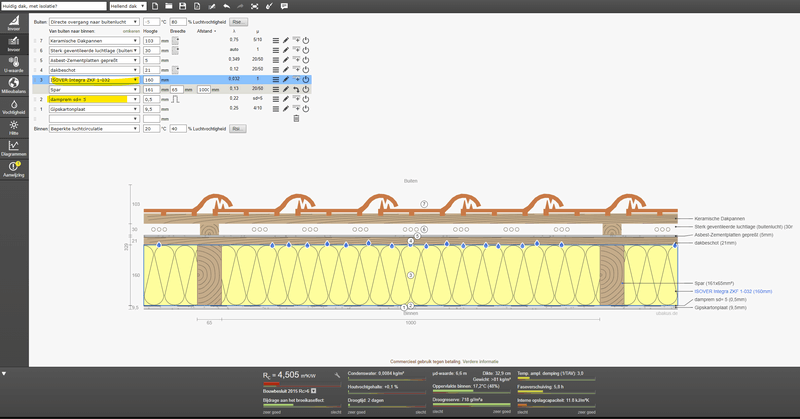Open the Bouwbesluit 2015 Rc>6 dropdown

[315, 390]
